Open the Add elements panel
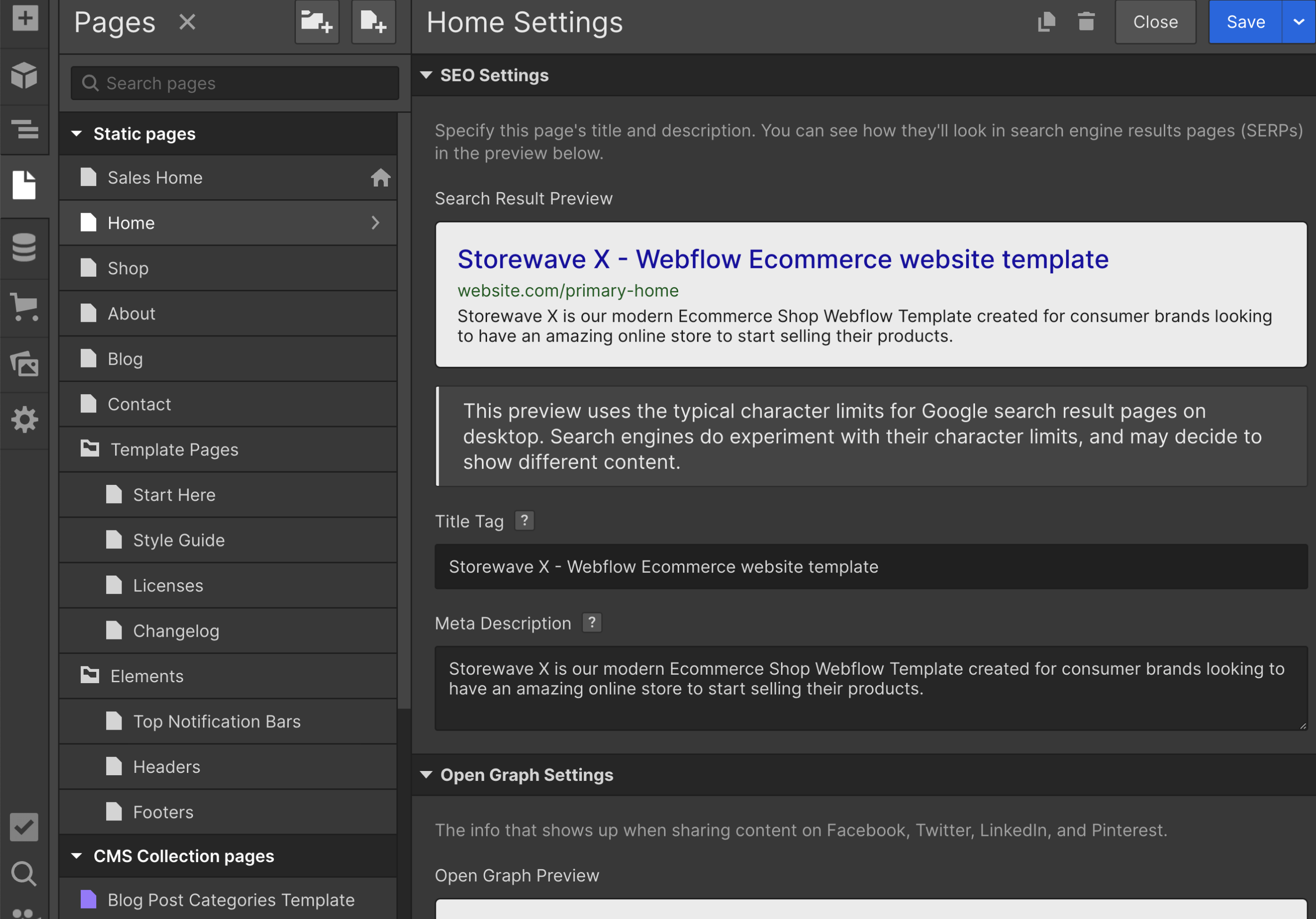Image resolution: width=1316 pixels, height=919 pixels. point(24,18)
